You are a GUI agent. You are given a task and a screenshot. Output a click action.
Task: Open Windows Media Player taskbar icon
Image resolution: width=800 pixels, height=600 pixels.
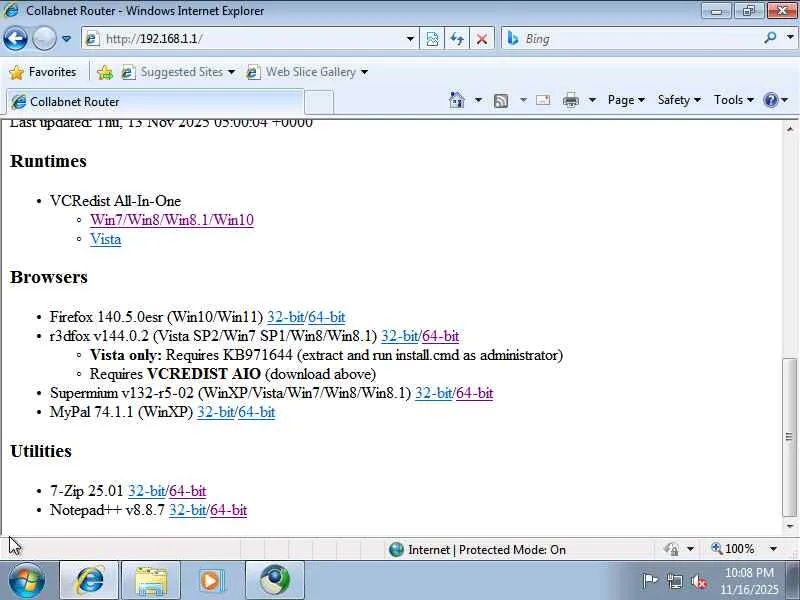click(212, 581)
